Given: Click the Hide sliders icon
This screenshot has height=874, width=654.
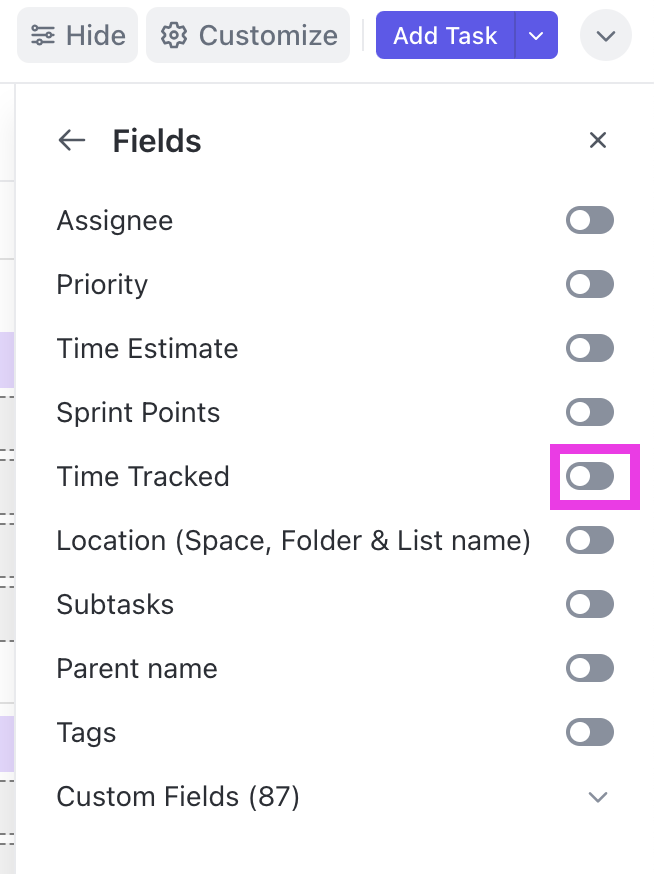Looking at the screenshot, I should (44, 36).
